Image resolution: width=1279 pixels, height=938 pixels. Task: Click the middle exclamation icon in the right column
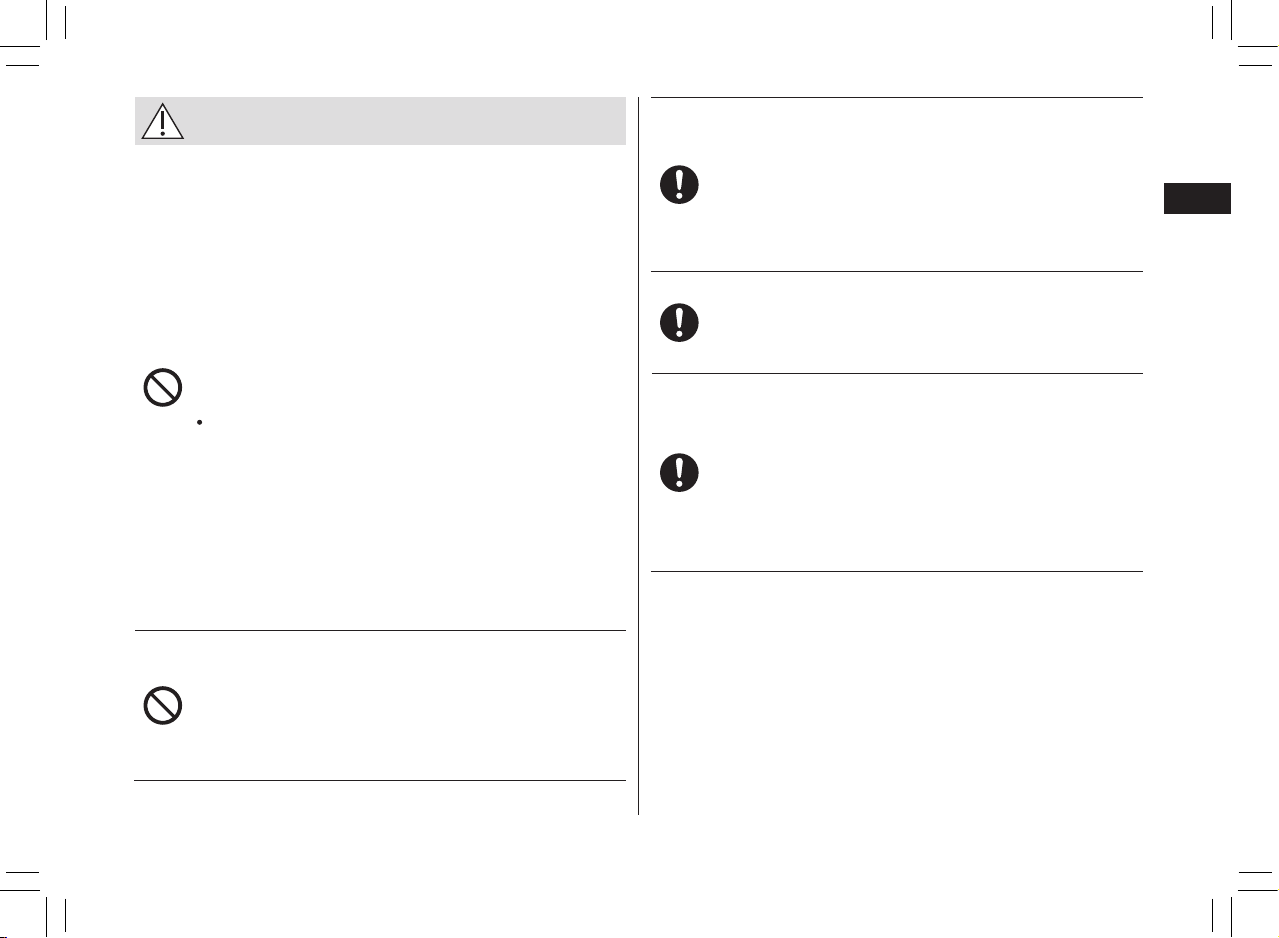679,322
